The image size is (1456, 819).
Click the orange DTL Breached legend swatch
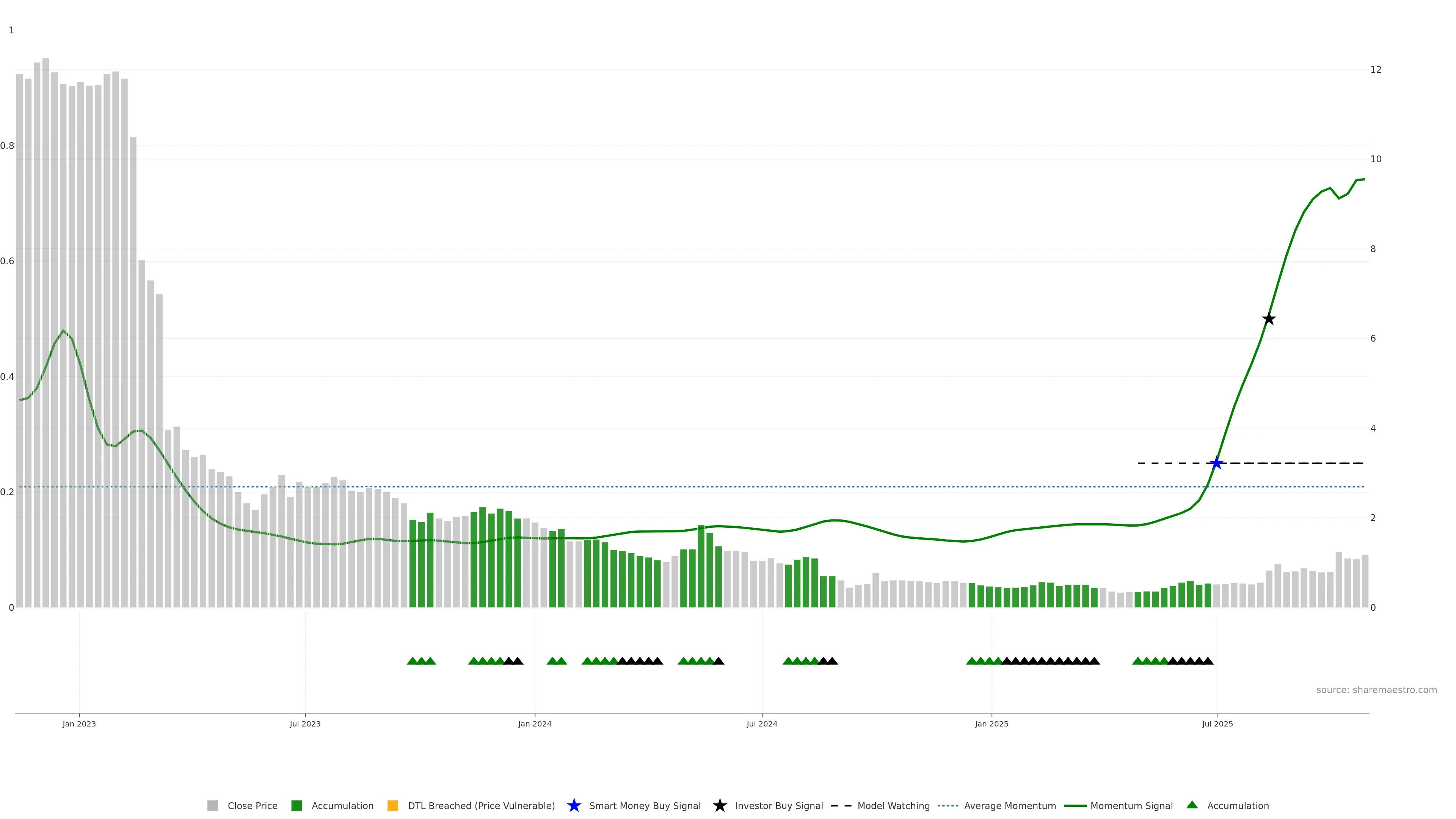click(393, 806)
